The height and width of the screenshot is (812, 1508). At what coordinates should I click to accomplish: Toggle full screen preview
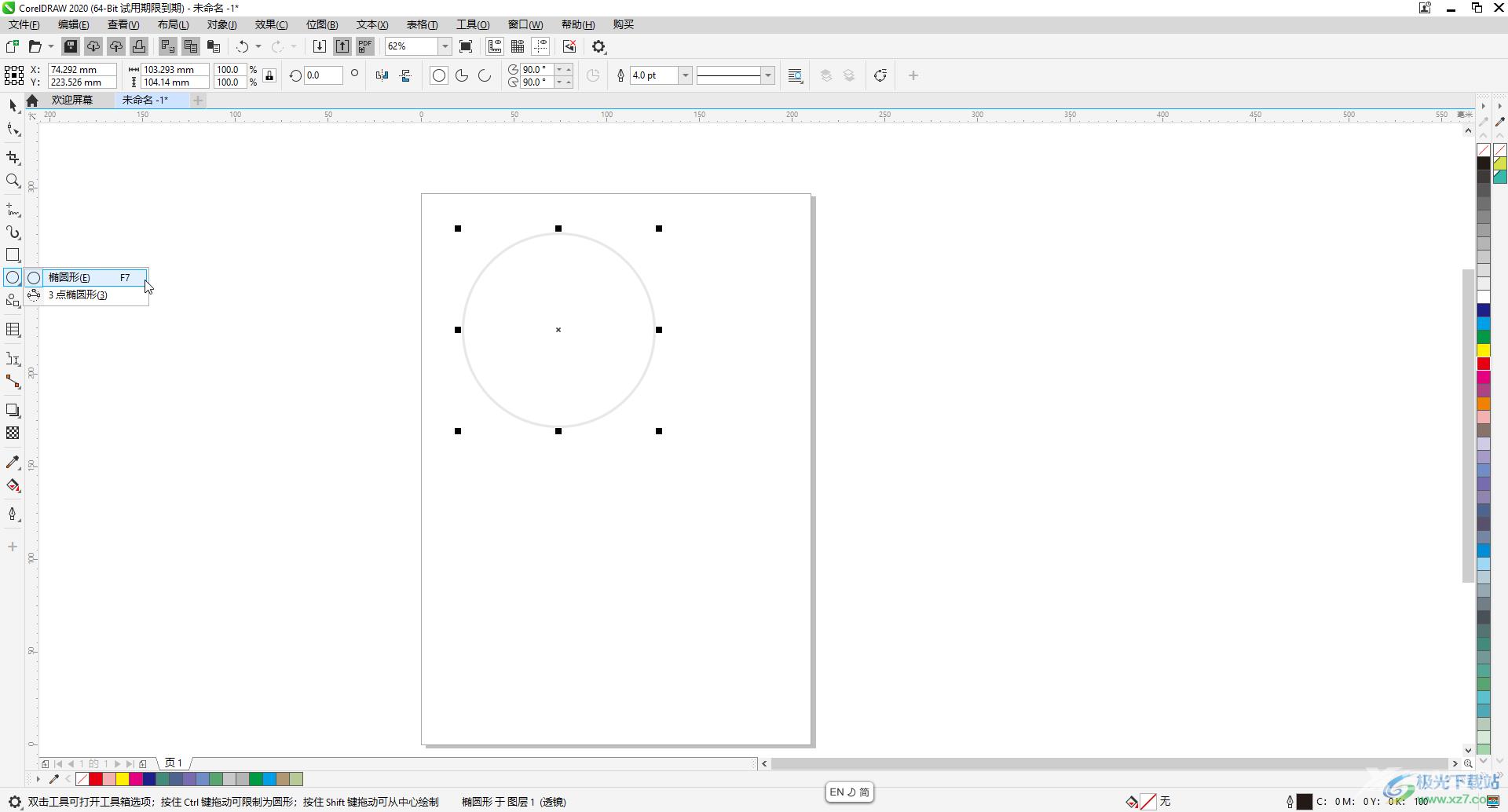tap(466, 46)
